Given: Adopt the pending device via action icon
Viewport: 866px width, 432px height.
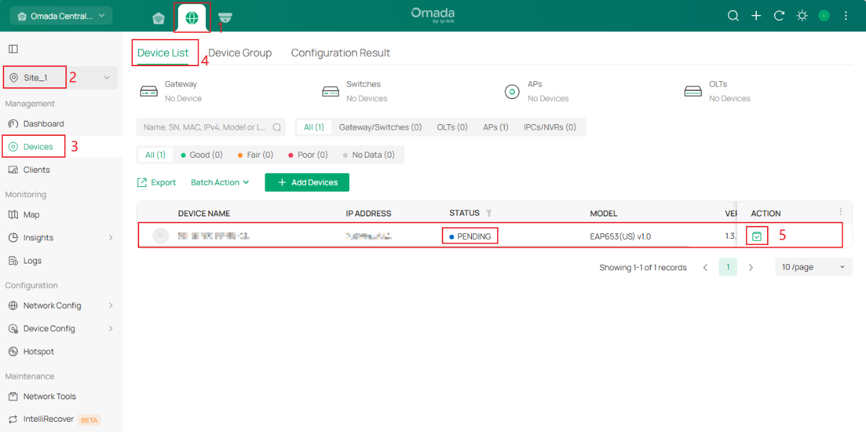Looking at the screenshot, I should (757, 236).
